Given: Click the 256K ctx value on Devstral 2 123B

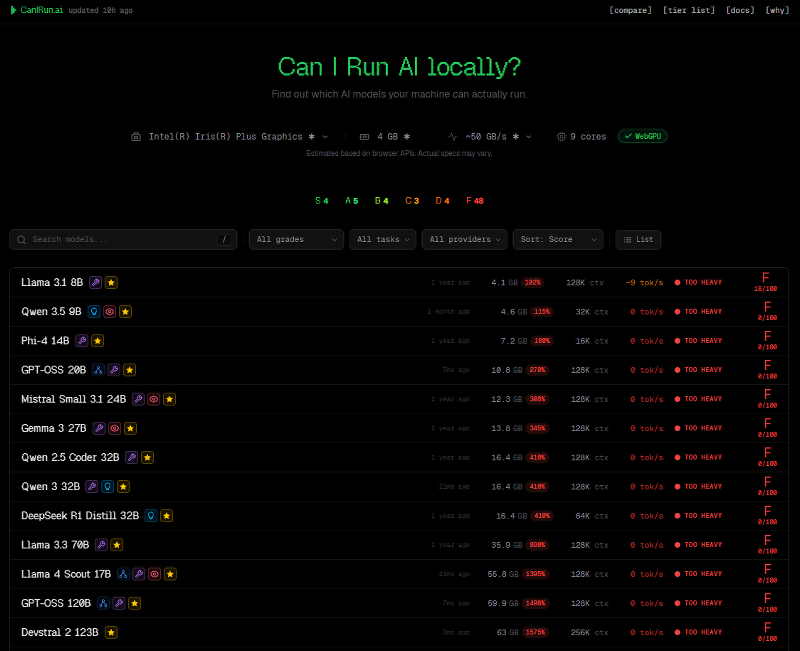Looking at the screenshot, I should click(x=589, y=633).
